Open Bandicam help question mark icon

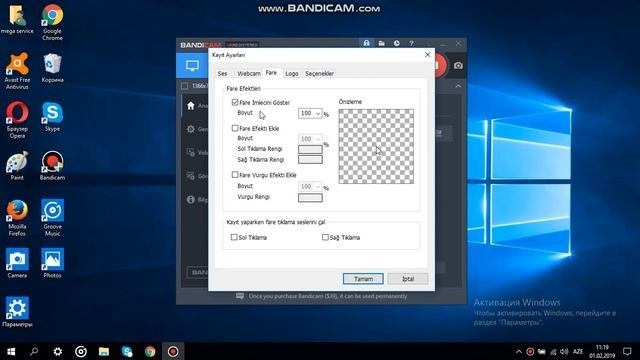click(x=411, y=43)
